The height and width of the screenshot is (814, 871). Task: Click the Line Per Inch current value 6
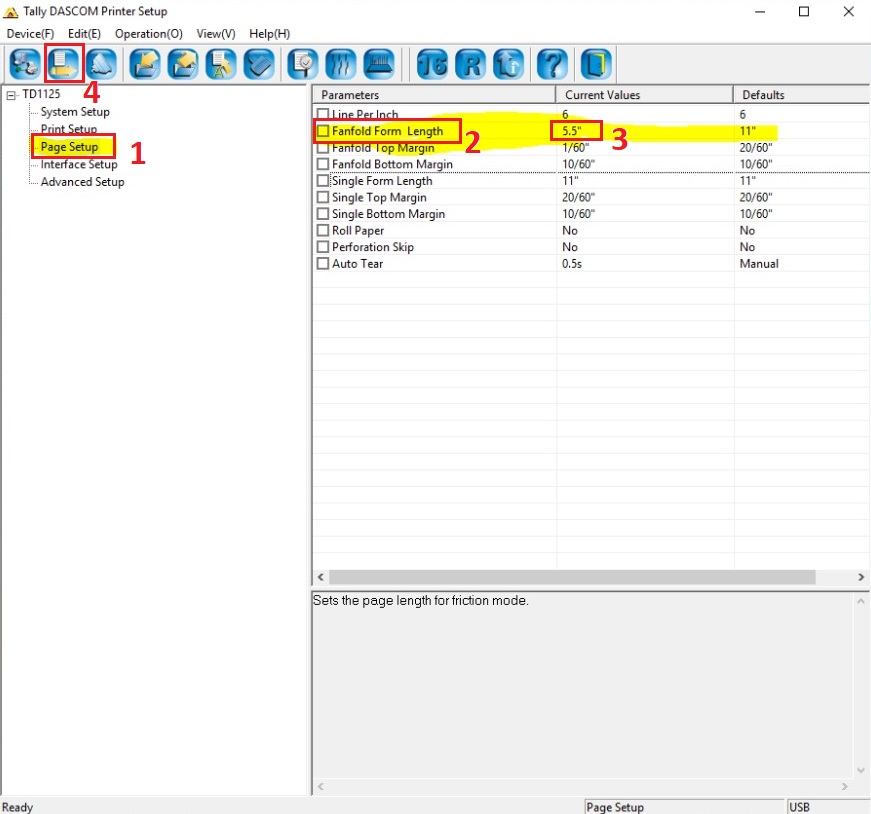(565, 114)
